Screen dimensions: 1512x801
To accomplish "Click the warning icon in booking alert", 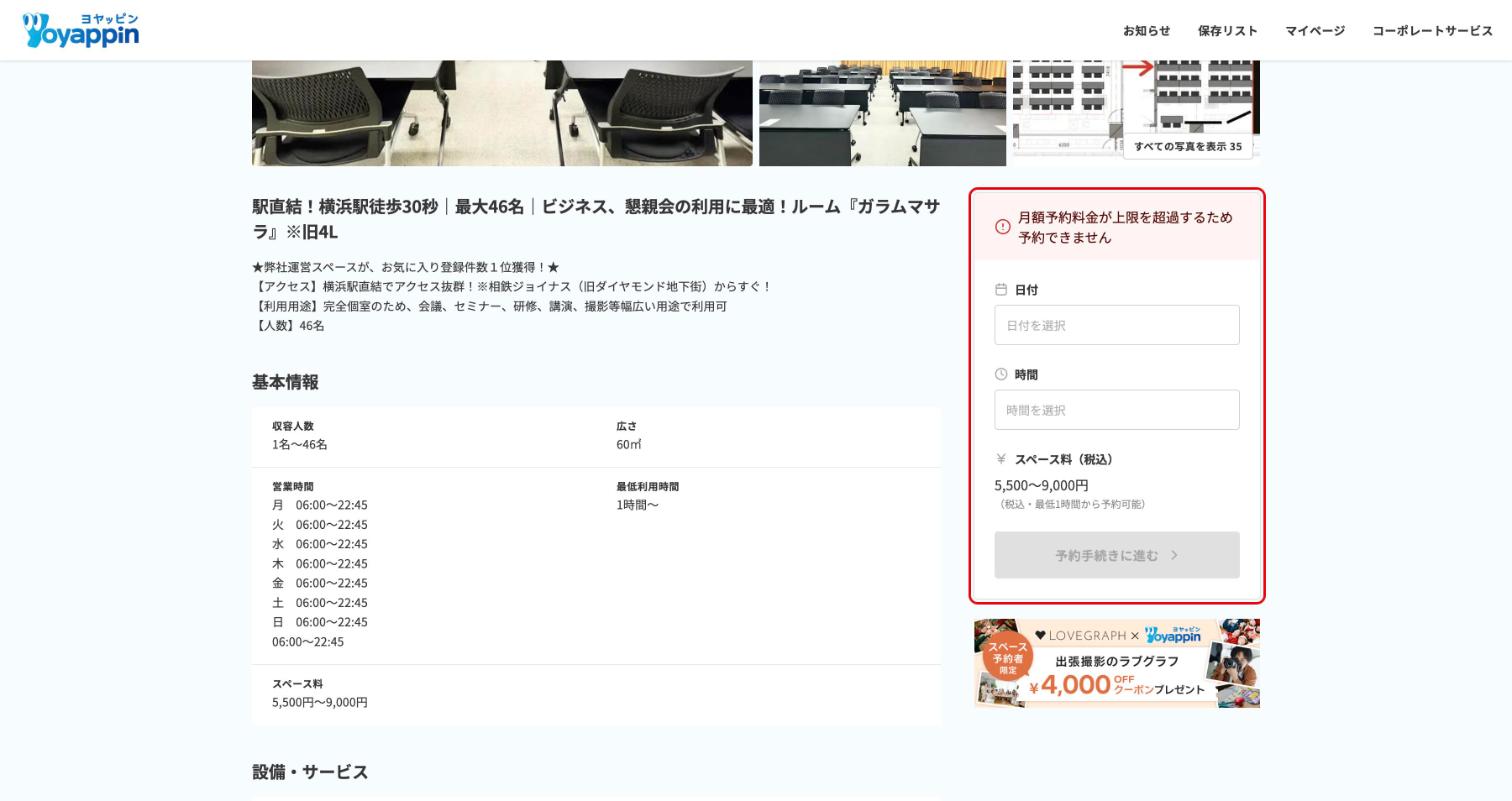I will coord(1003,227).
